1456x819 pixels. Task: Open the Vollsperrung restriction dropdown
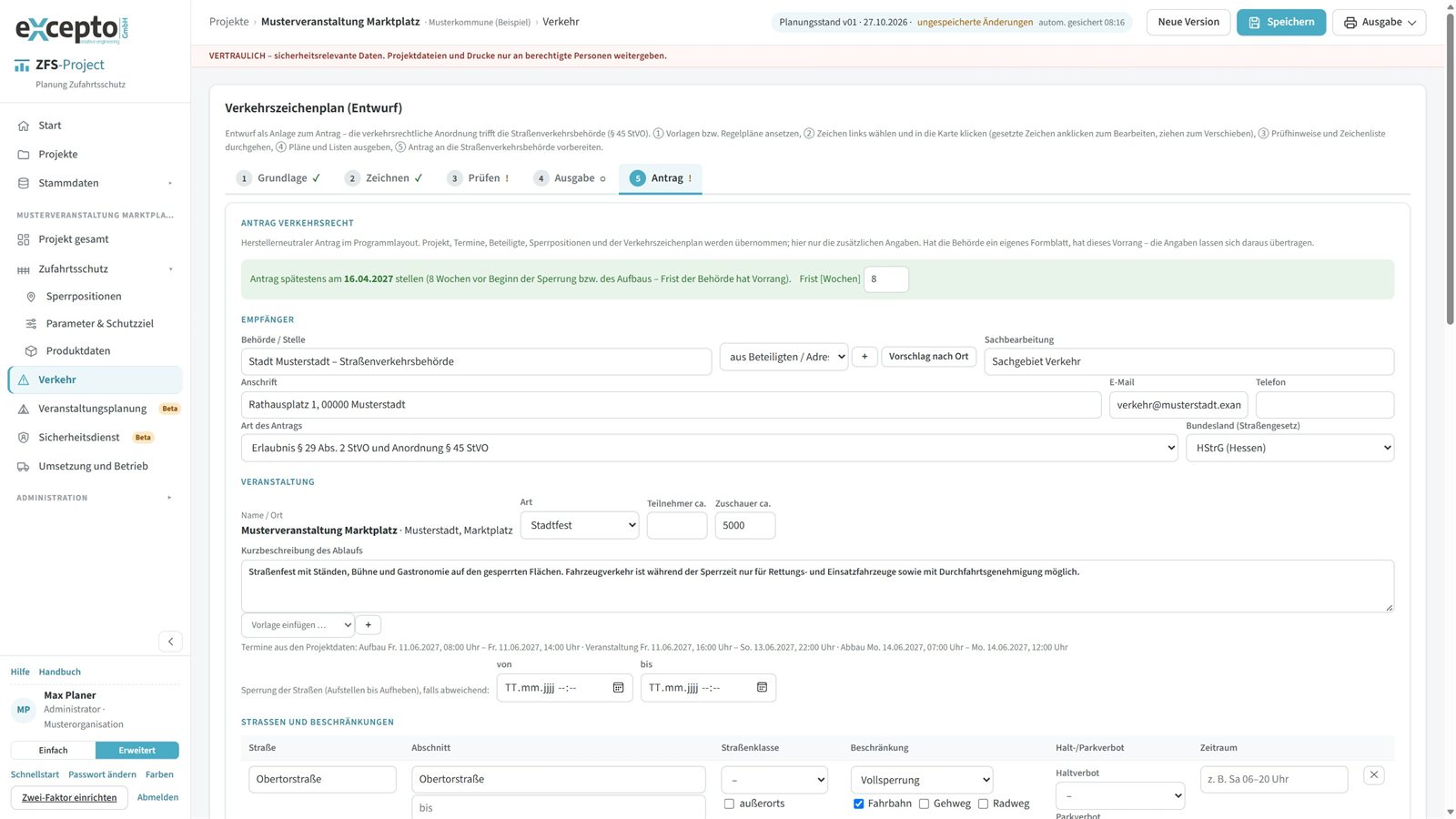click(x=922, y=780)
